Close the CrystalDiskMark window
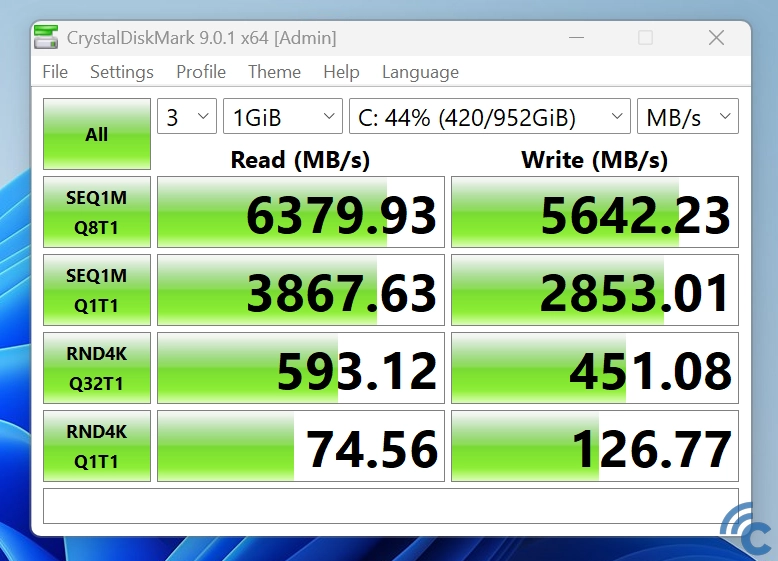 point(716,38)
